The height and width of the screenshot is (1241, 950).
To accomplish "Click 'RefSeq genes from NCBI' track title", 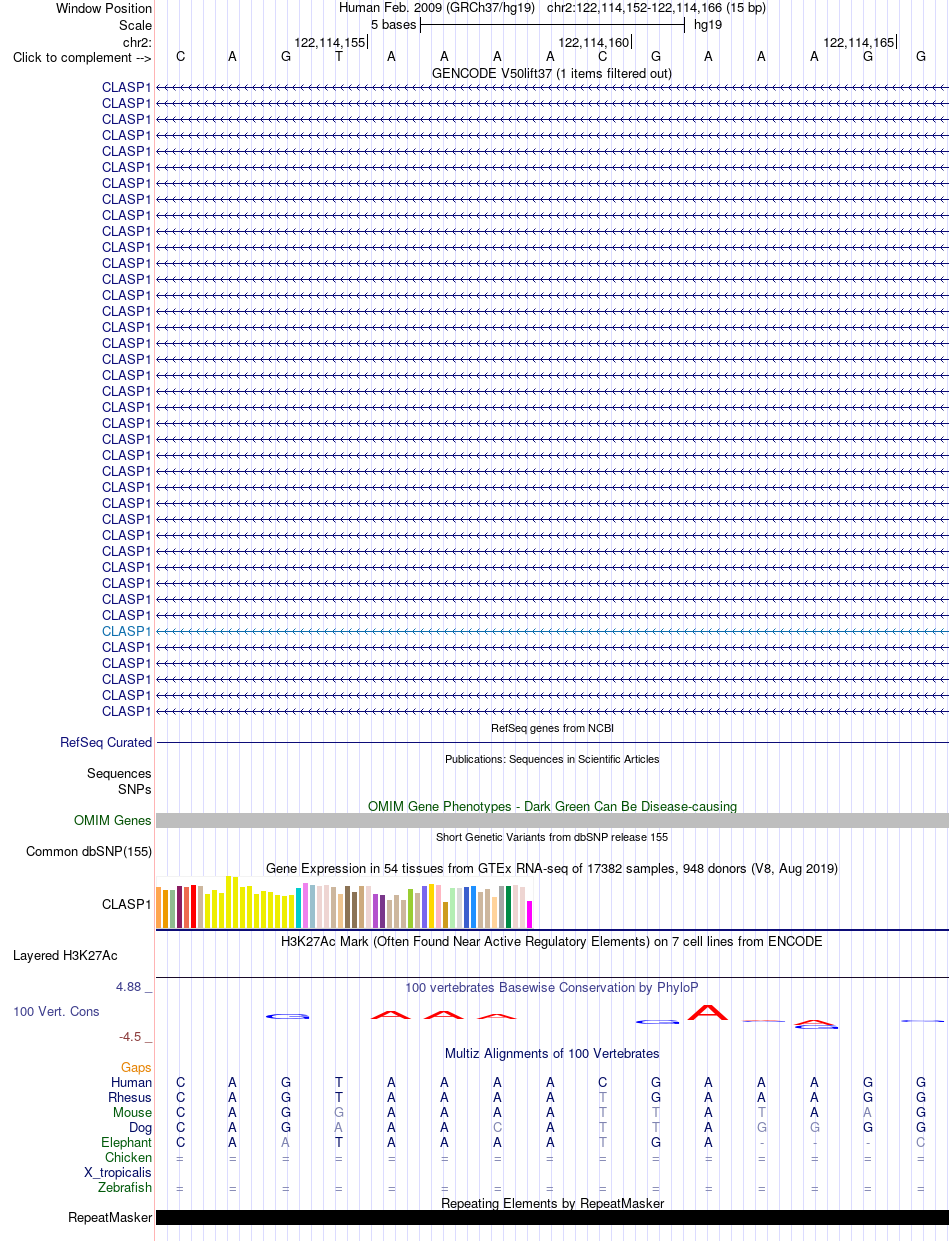I will click(552, 728).
